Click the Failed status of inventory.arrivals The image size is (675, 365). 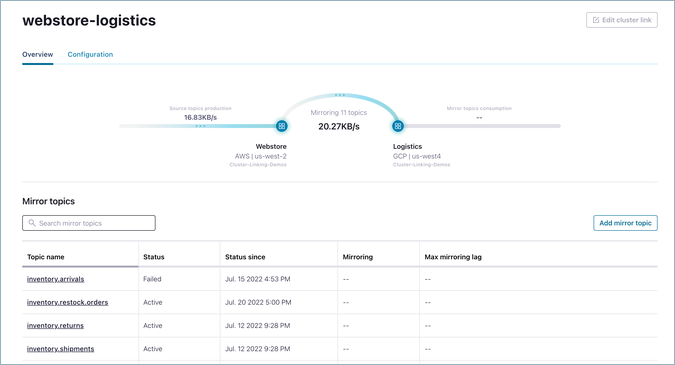click(x=152, y=279)
